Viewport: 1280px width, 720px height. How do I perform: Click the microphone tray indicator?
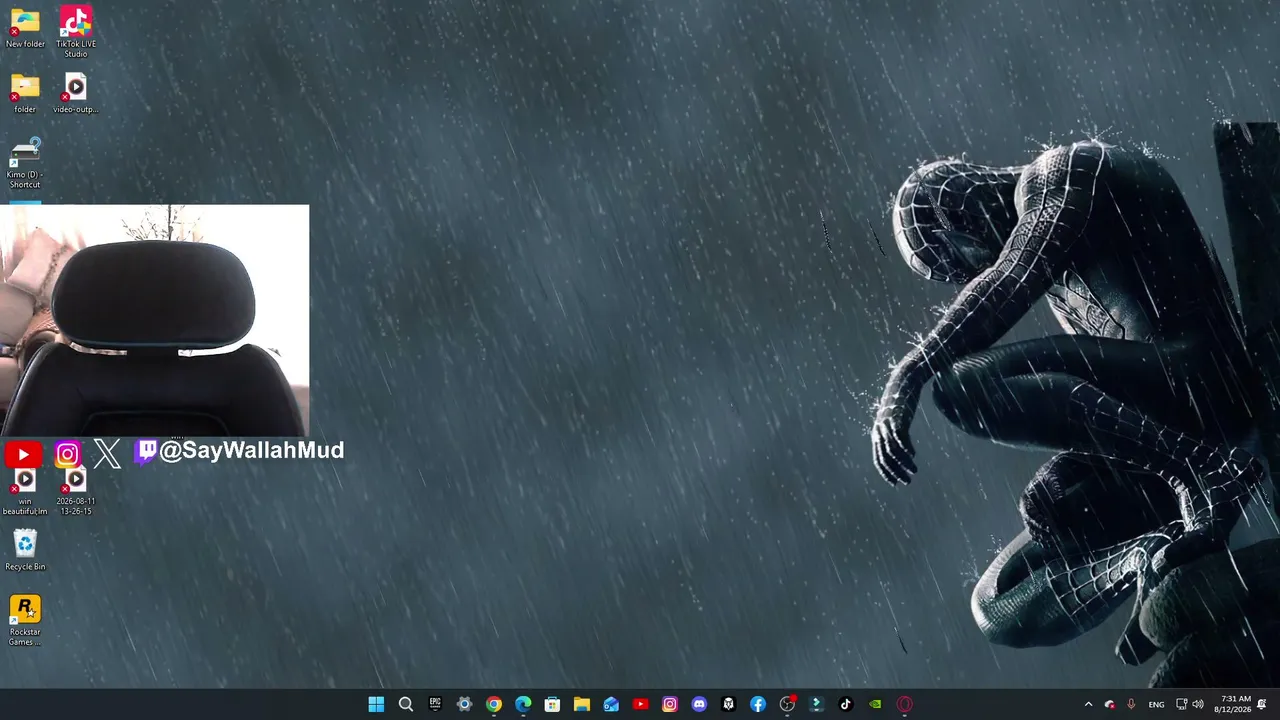(1131, 704)
